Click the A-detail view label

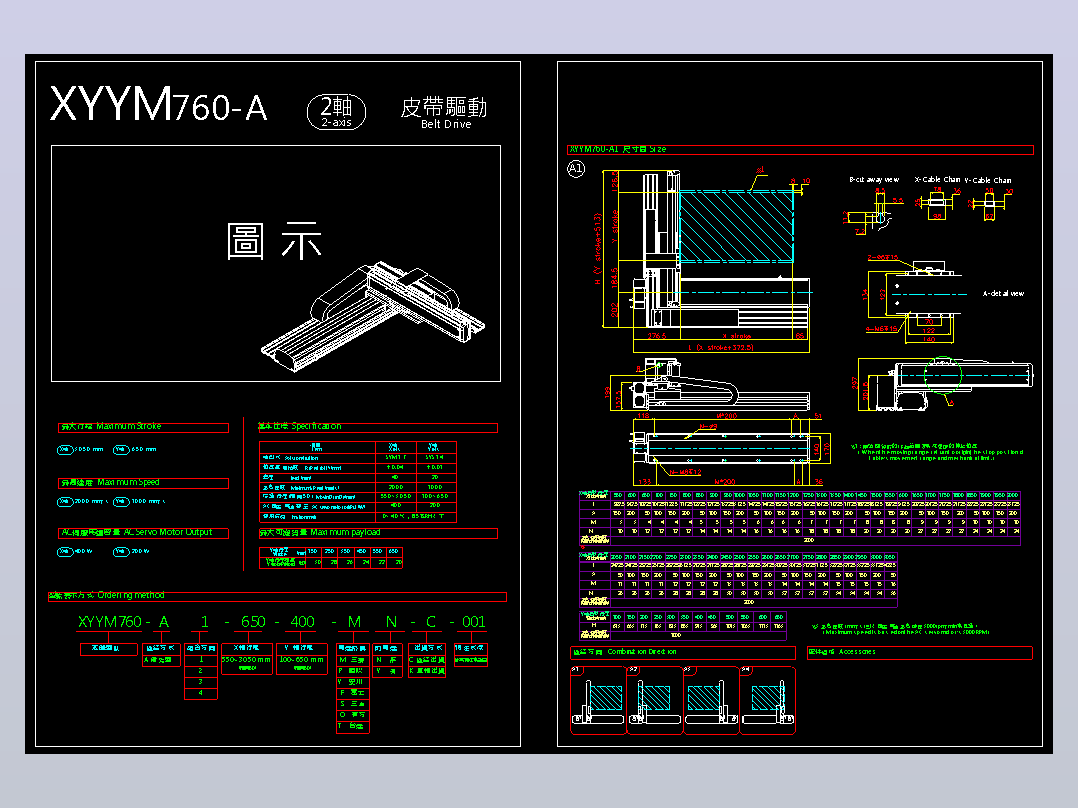[1003, 294]
